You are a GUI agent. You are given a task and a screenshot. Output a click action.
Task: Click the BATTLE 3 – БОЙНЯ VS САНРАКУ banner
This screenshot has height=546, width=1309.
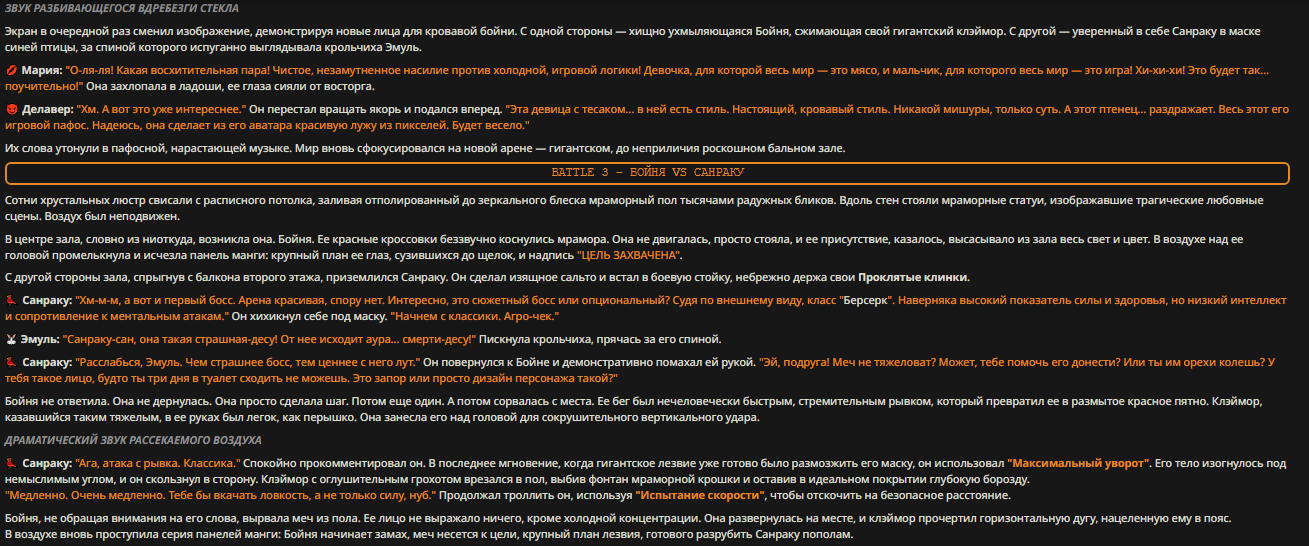pos(648,172)
